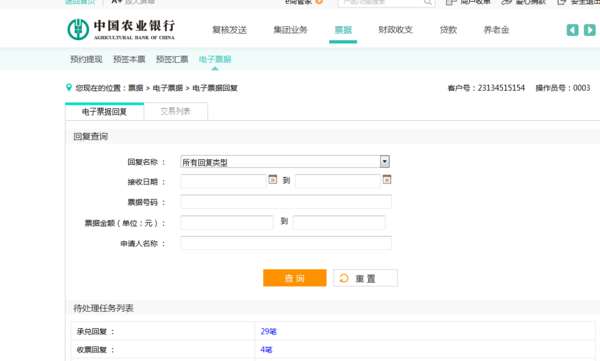The height and width of the screenshot is (361, 600).
Task: Click 电子票据回复 in the breadcrumb path
Action: tap(215, 88)
